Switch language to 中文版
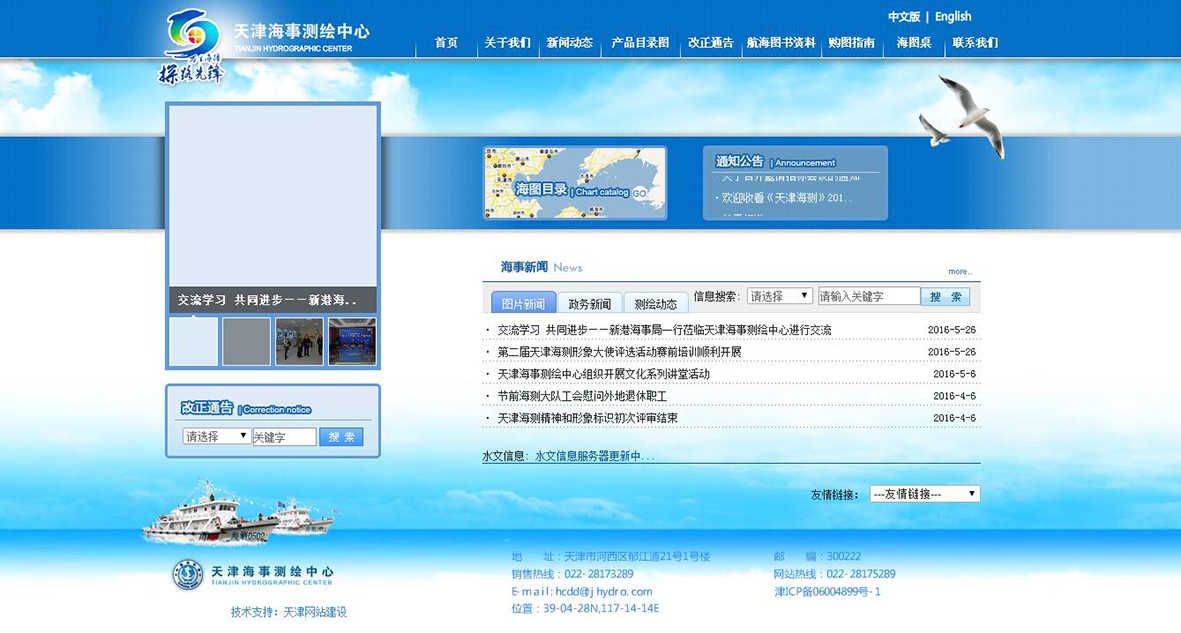Viewport: 1181px width, 633px height. pos(904,17)
